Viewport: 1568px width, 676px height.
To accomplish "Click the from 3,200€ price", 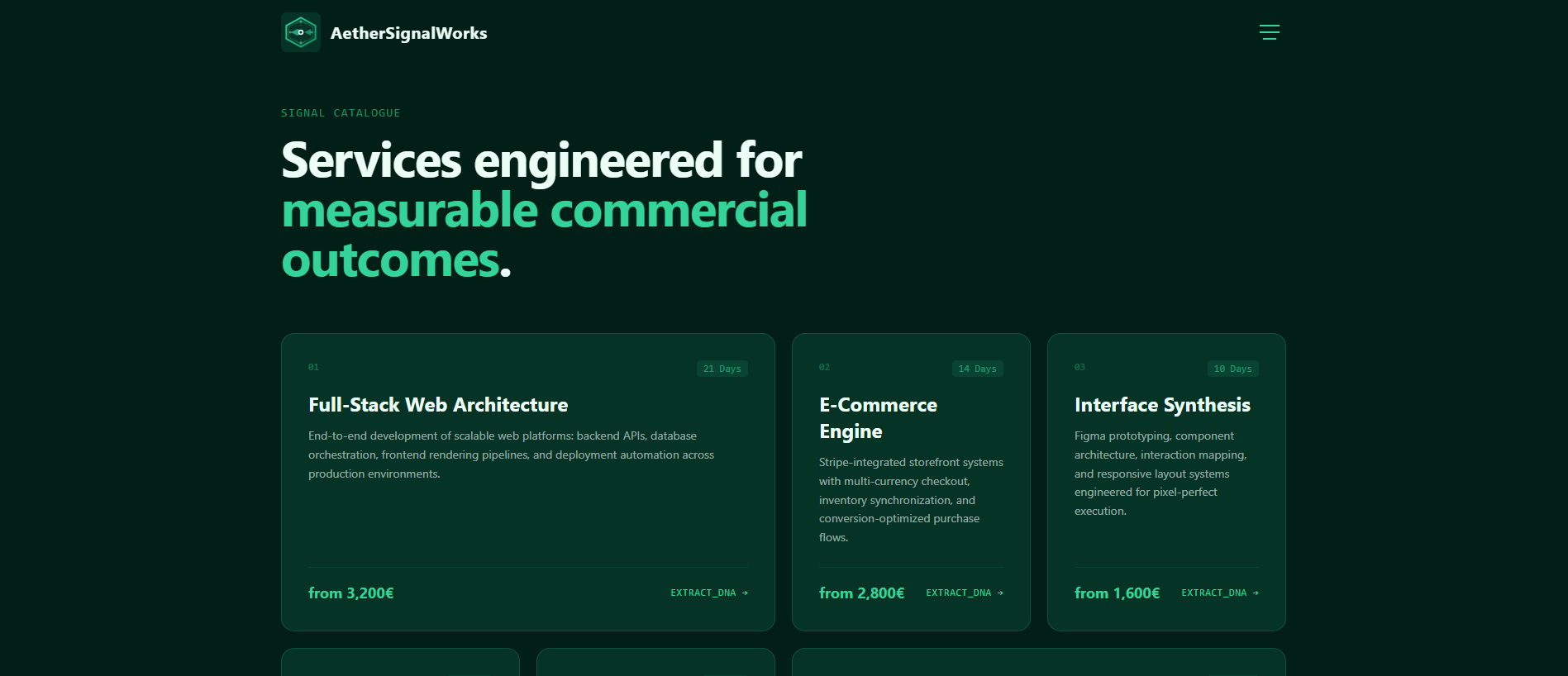I will pos(351,593).
